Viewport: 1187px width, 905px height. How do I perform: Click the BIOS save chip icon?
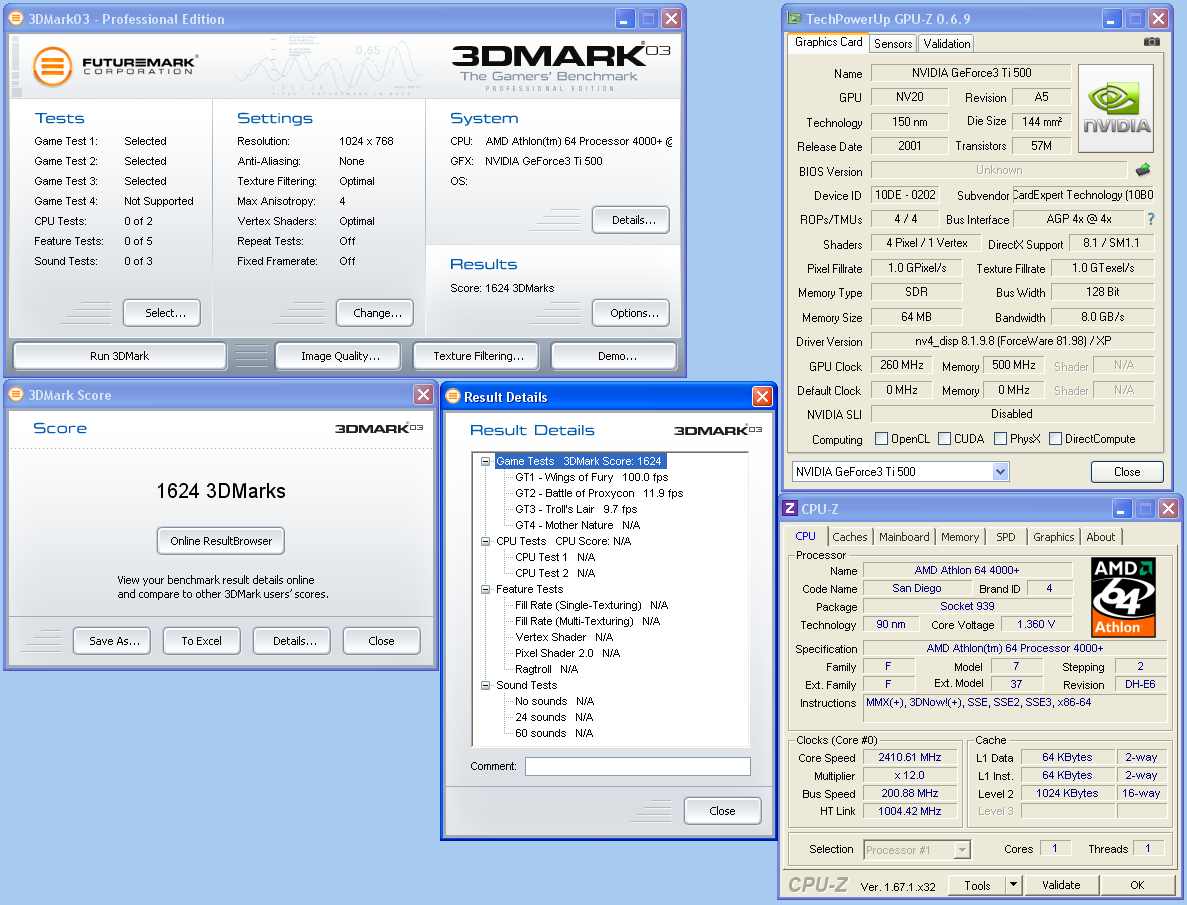tap(1143, 170)
